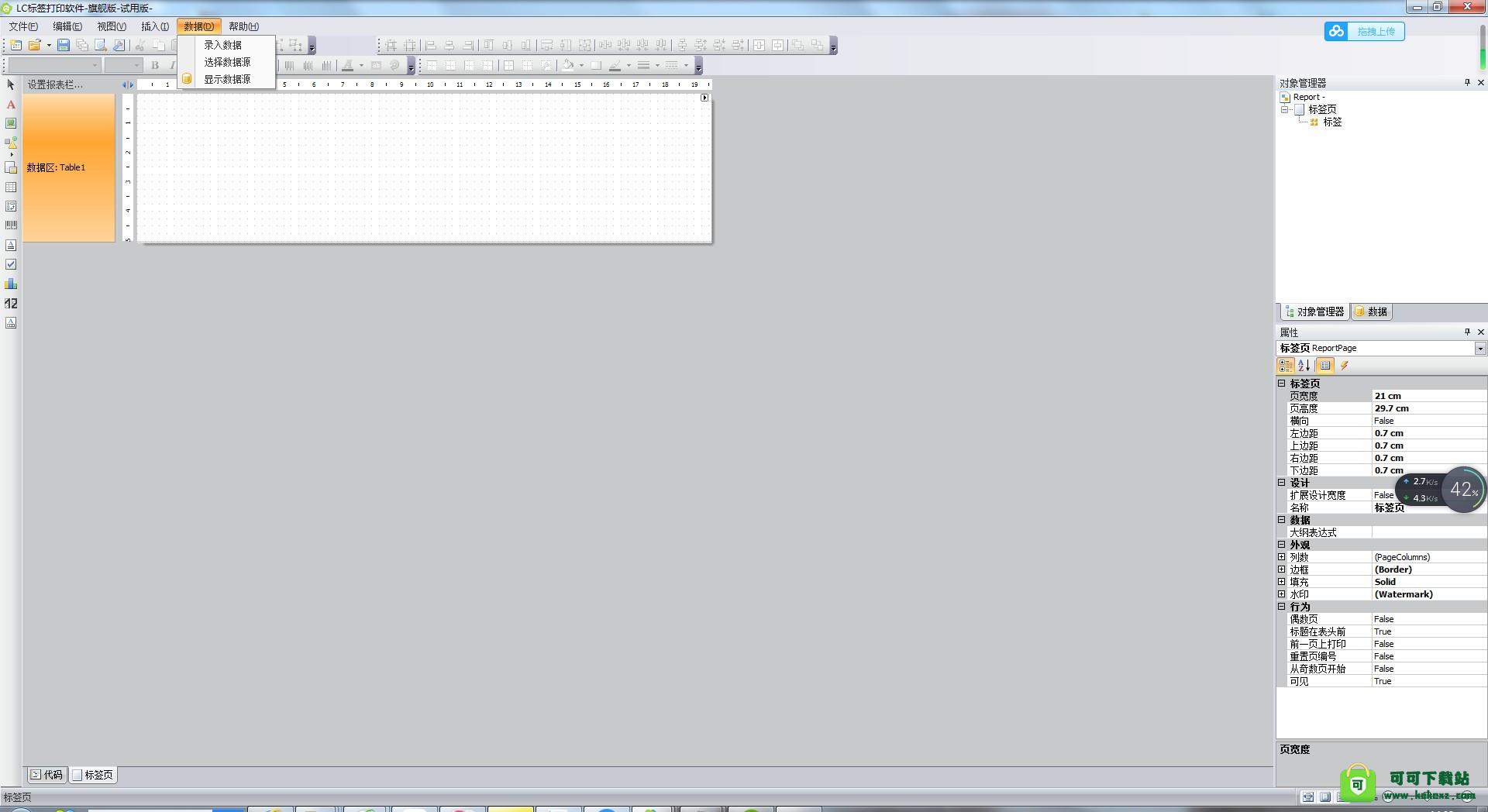This screenshot has width=1488, height=812.
Task: Open the ReportPage object dropdown
Action: click(1479, 349)
